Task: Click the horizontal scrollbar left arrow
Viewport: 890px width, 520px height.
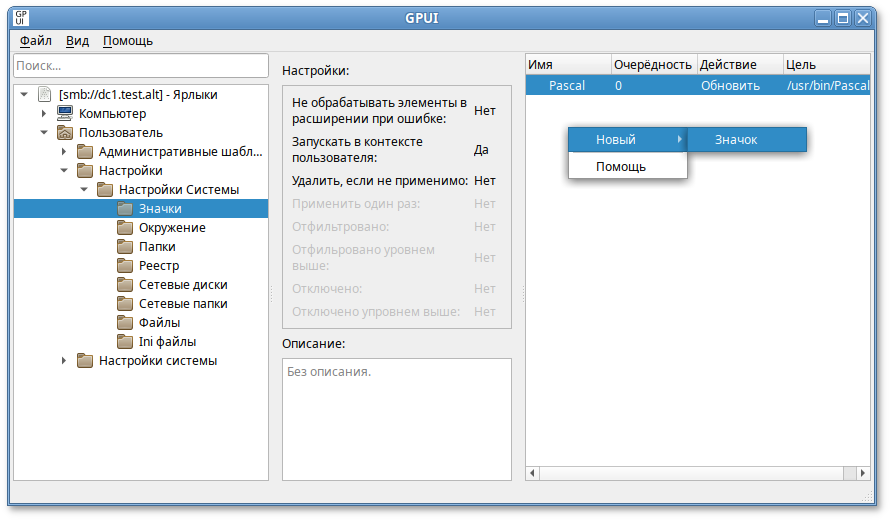Action: pos(532,472)
